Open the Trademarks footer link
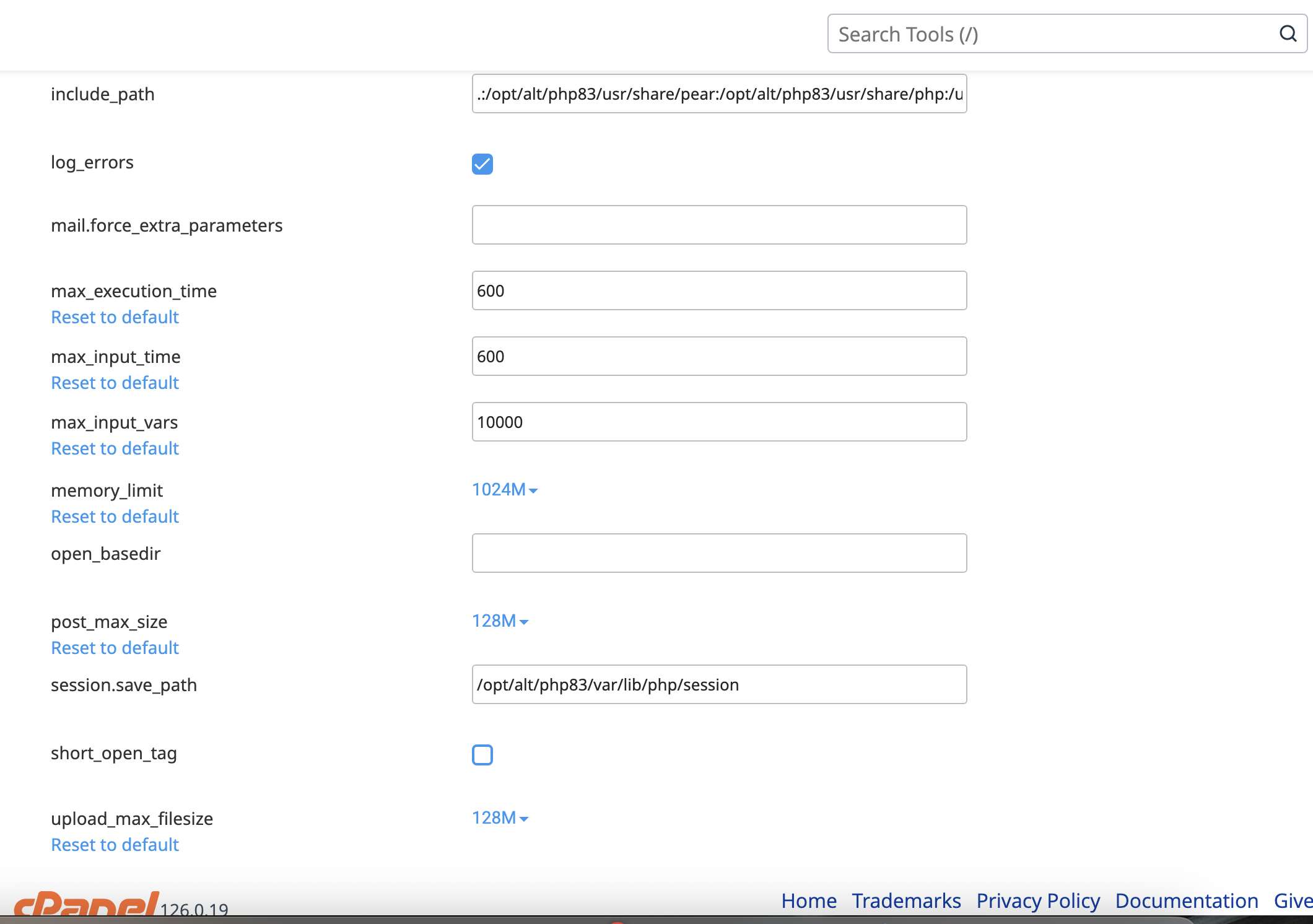1313x924 pixels. 906,900
